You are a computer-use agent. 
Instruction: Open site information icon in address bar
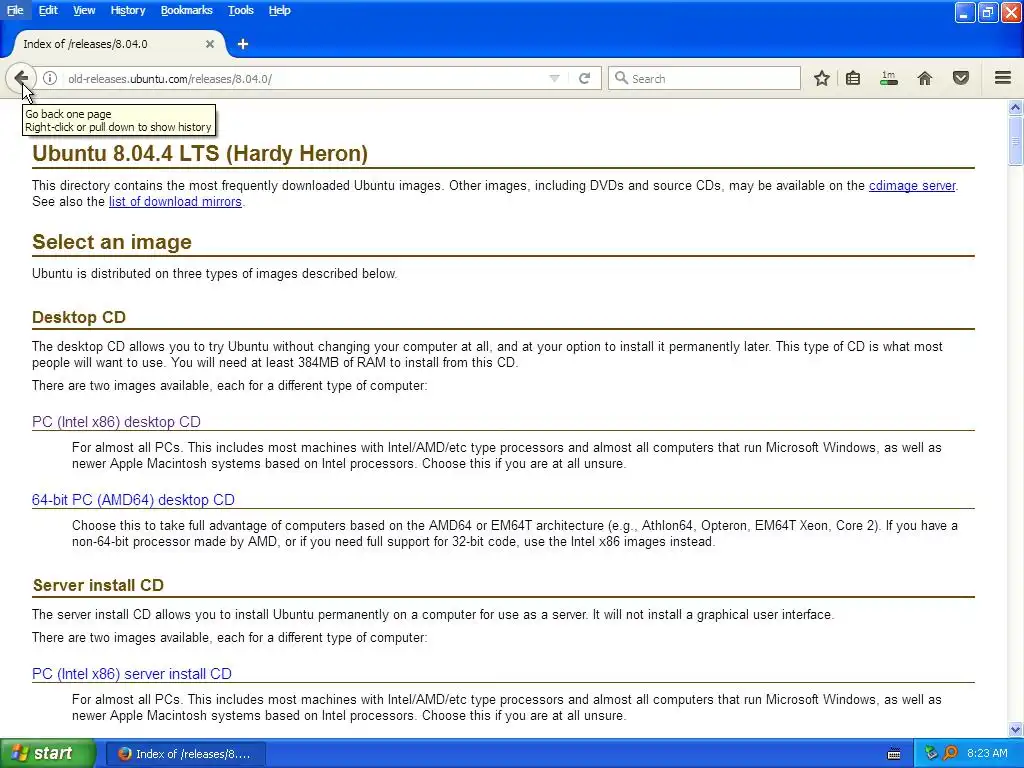tap(50, 78)
